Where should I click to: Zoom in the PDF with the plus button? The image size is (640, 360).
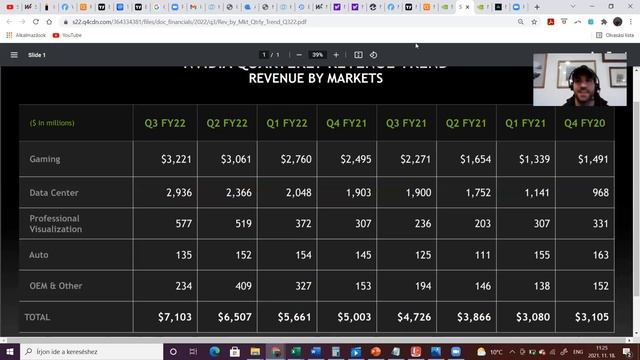336,55
